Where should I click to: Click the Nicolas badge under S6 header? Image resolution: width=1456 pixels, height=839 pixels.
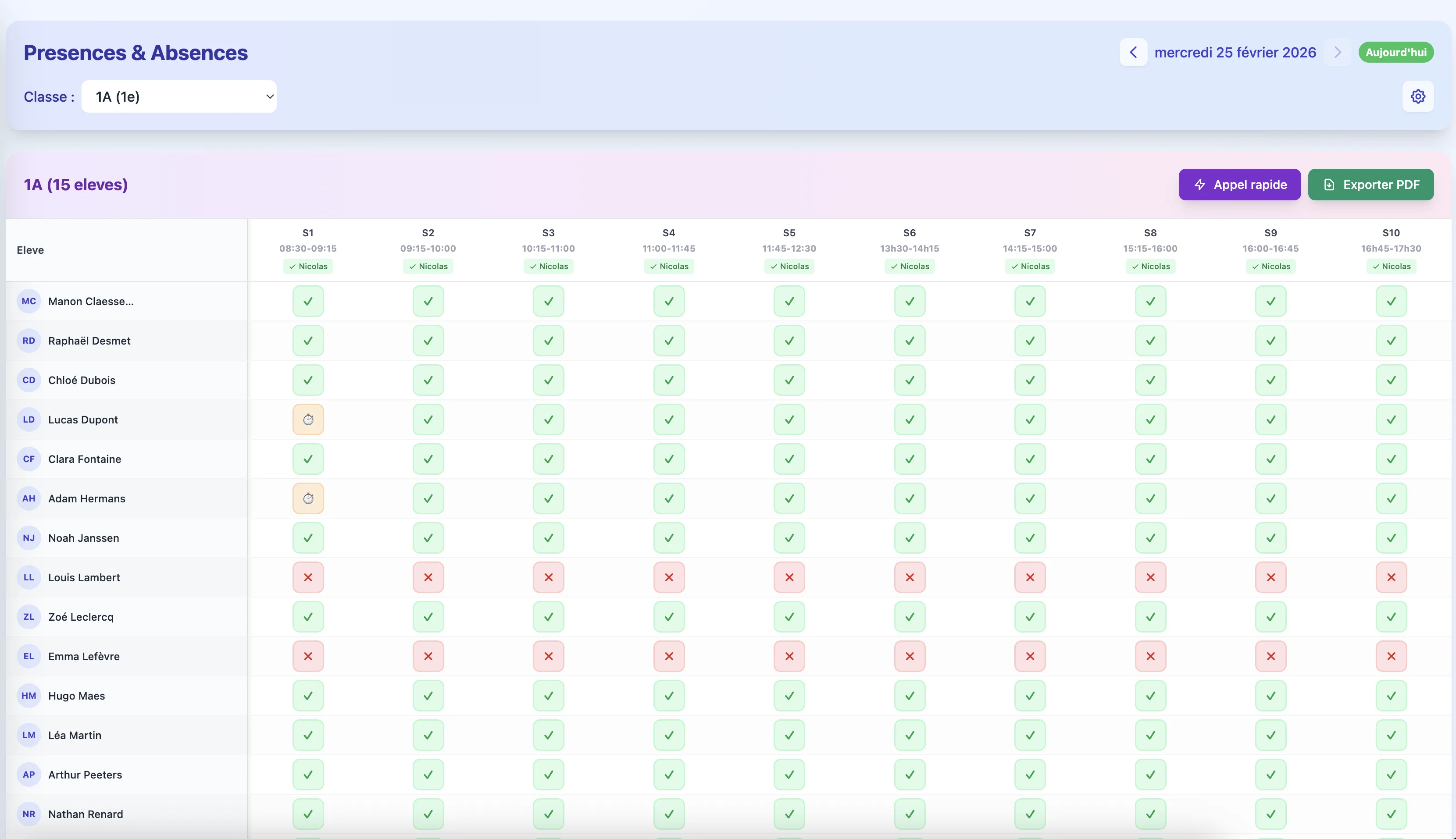[909, 266]
